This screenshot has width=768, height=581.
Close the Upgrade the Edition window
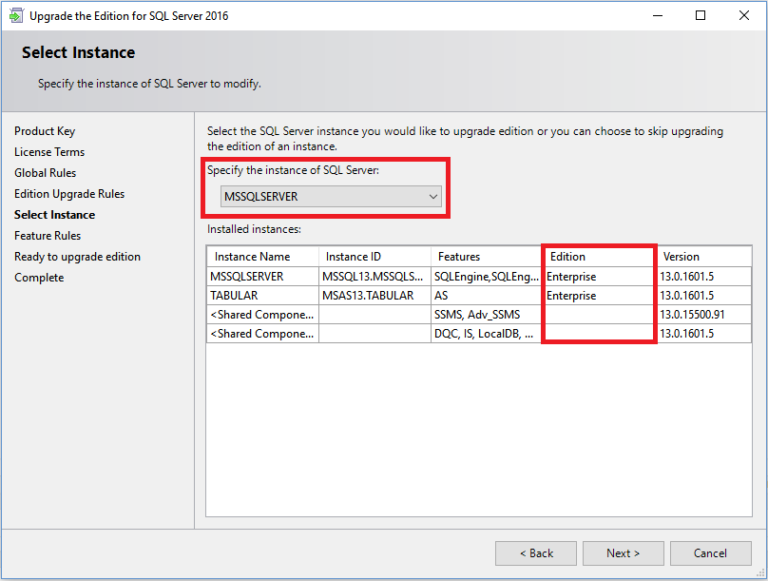pyautogui.click(x=744, y=16)
